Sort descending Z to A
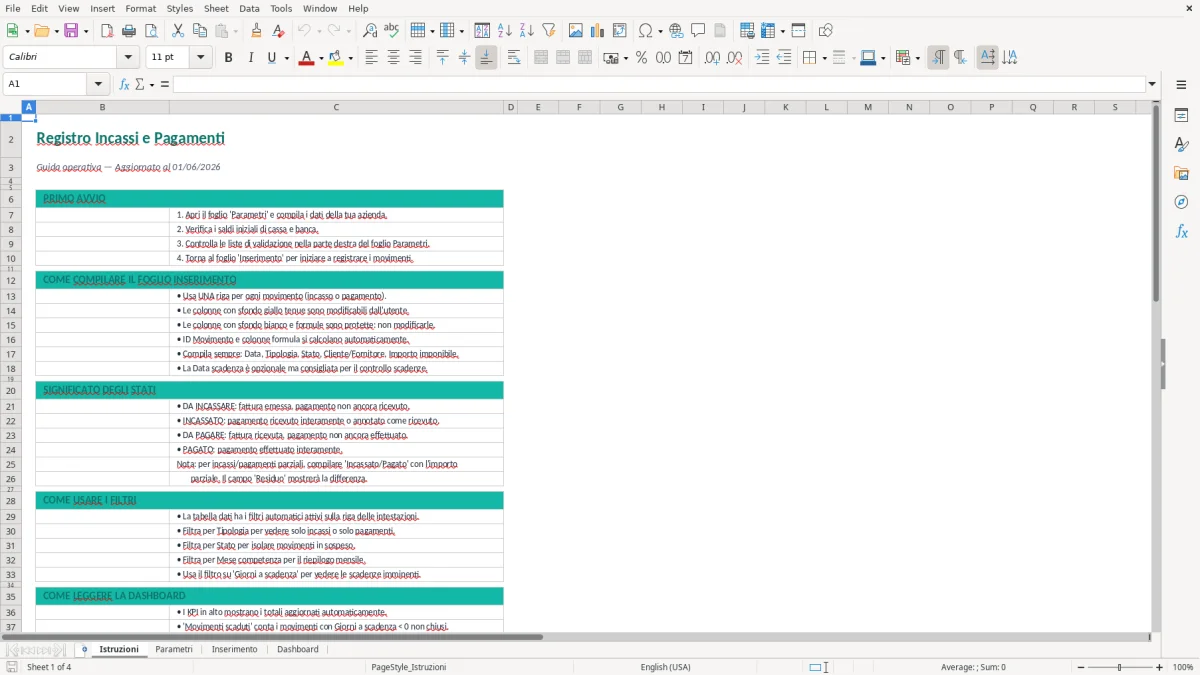Viewport: 1200px width, 675px height. [x=527, y=31]
